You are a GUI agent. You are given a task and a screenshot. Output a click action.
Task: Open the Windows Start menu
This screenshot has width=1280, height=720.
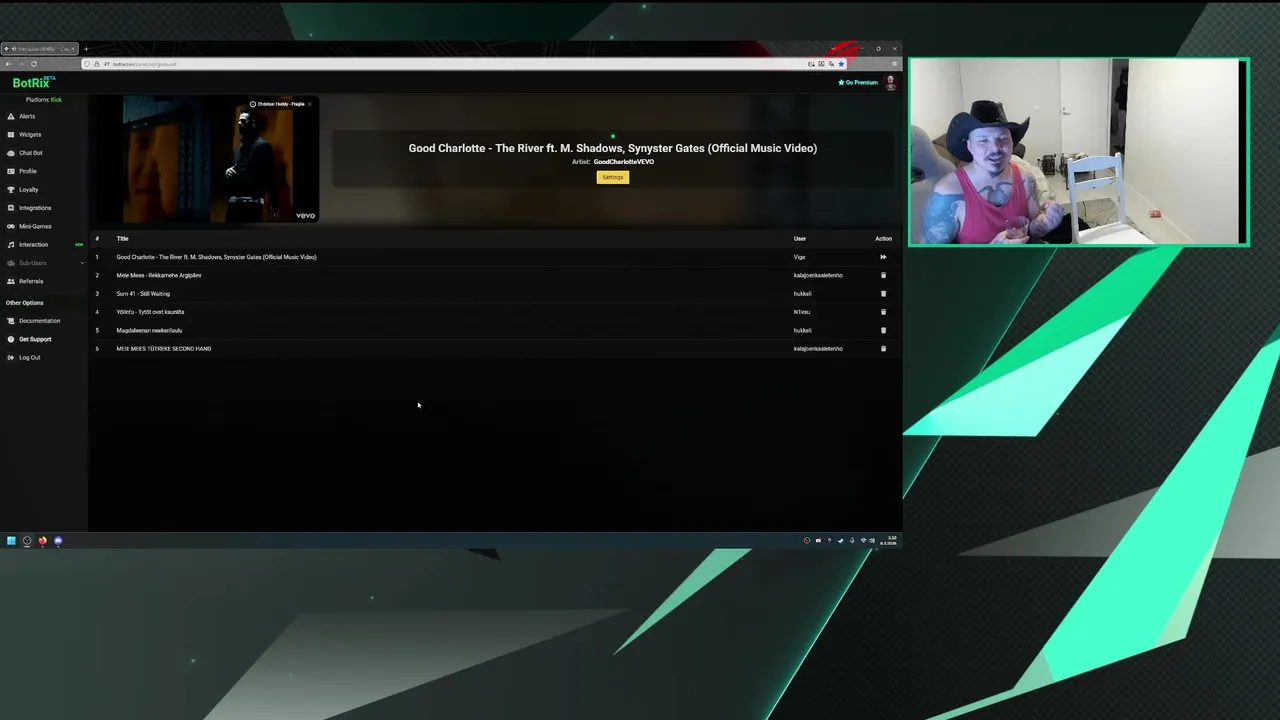pyautogui.click(x=11, y=541)
